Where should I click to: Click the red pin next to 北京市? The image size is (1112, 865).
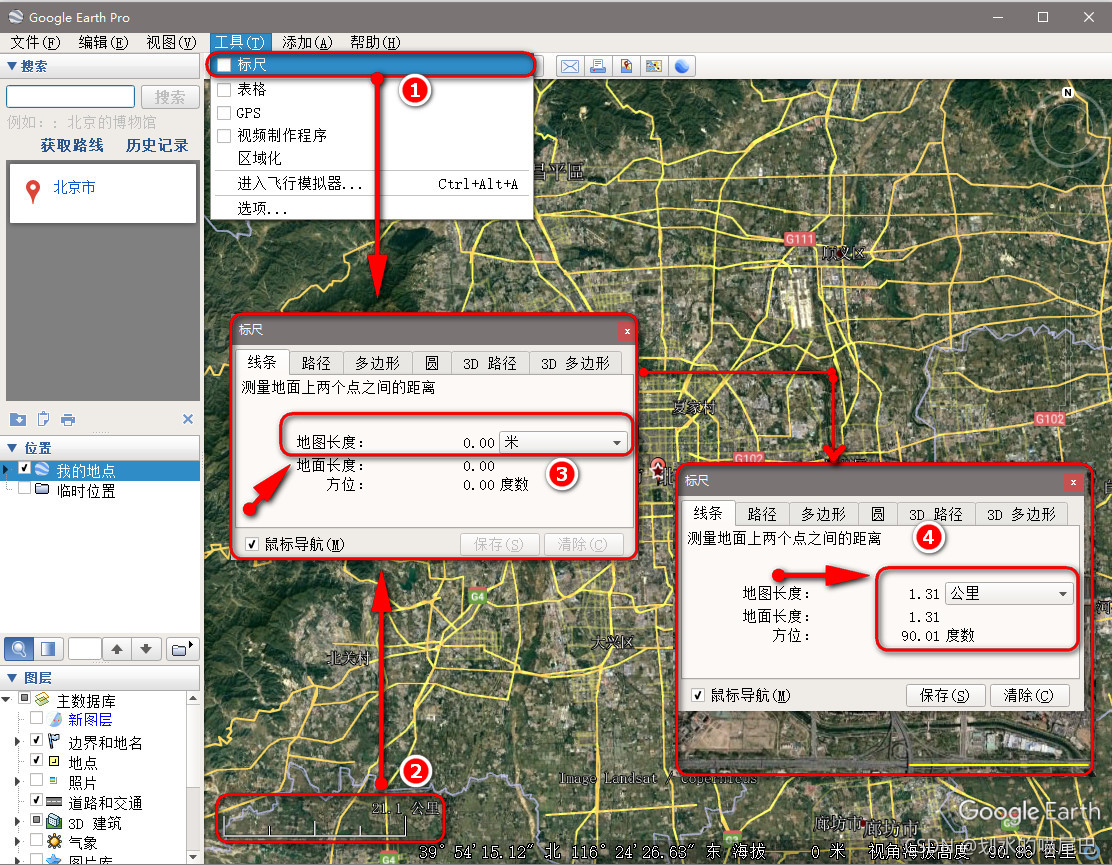33,191
